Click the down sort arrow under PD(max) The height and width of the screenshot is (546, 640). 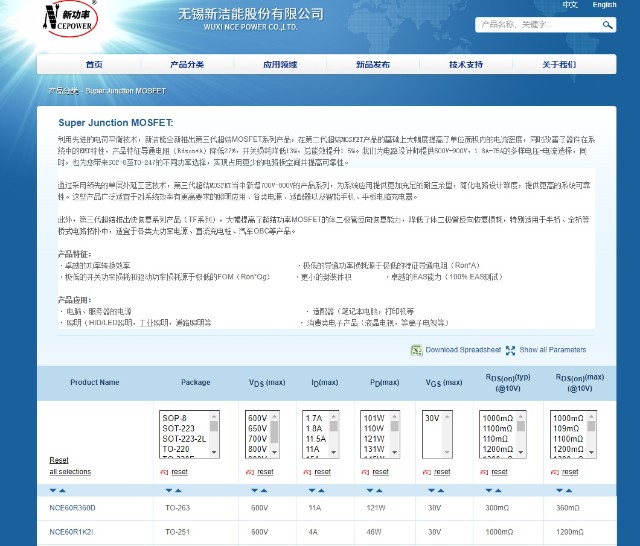pyautogui.click(x=370, y=490)
